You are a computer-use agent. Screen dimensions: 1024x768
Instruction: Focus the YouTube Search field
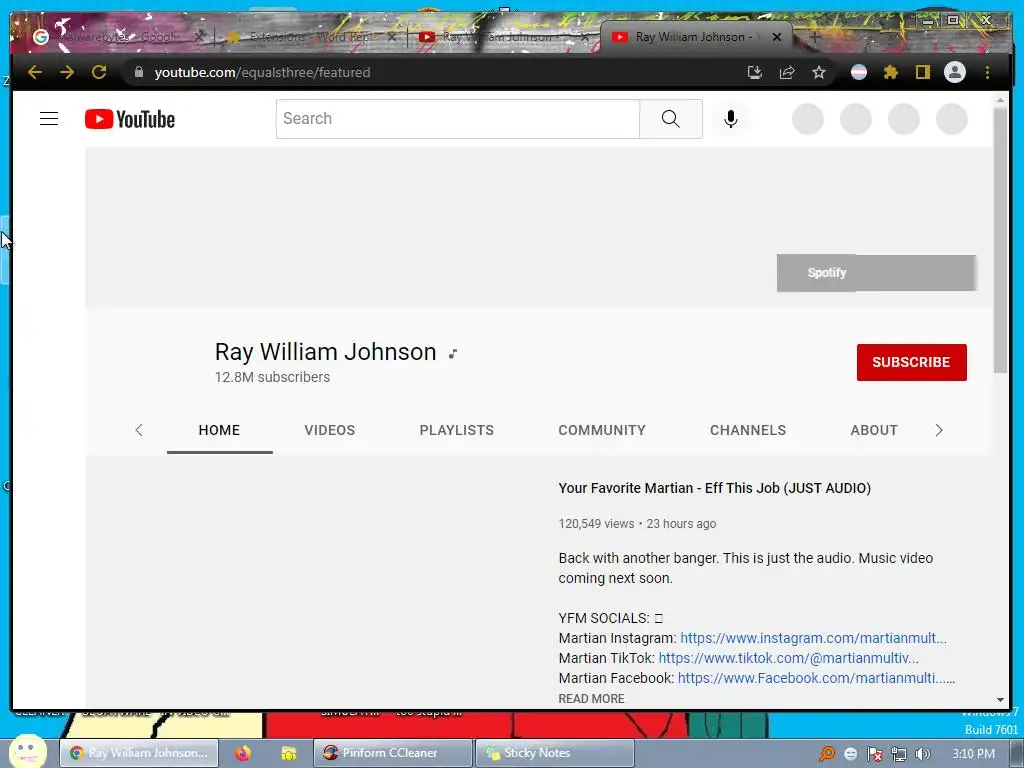[x=458, y=119]
